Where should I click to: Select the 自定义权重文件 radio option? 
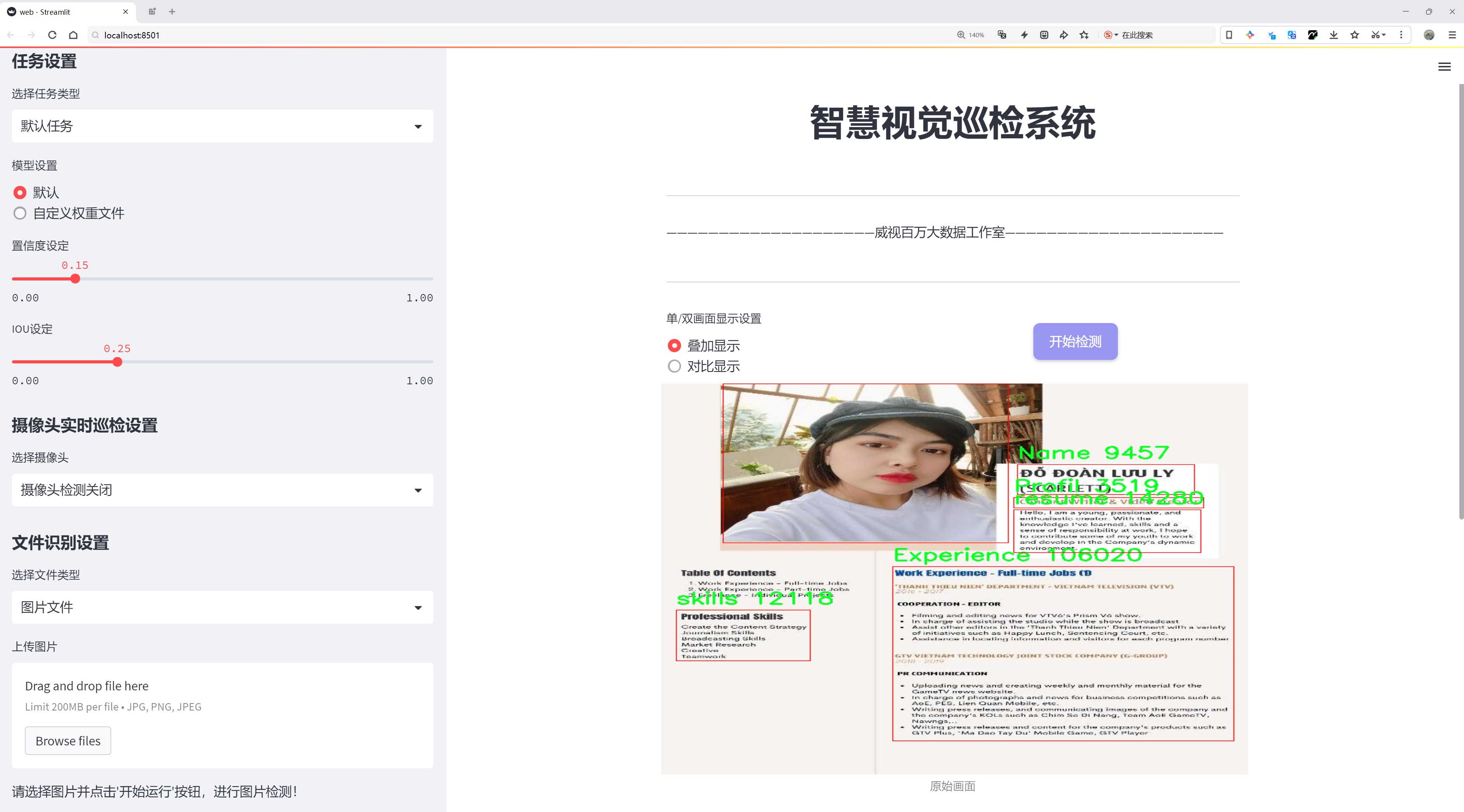point(69,213)
